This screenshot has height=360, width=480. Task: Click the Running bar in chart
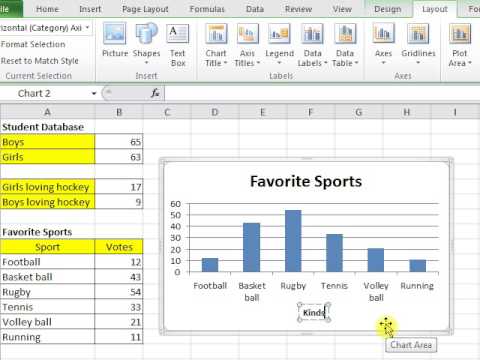(417, 266)
